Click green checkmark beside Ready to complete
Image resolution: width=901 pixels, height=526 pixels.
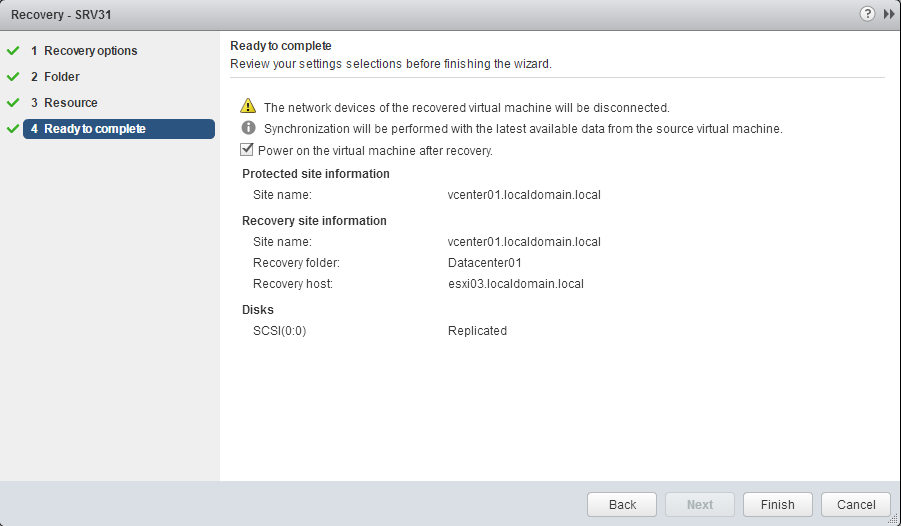13,129
